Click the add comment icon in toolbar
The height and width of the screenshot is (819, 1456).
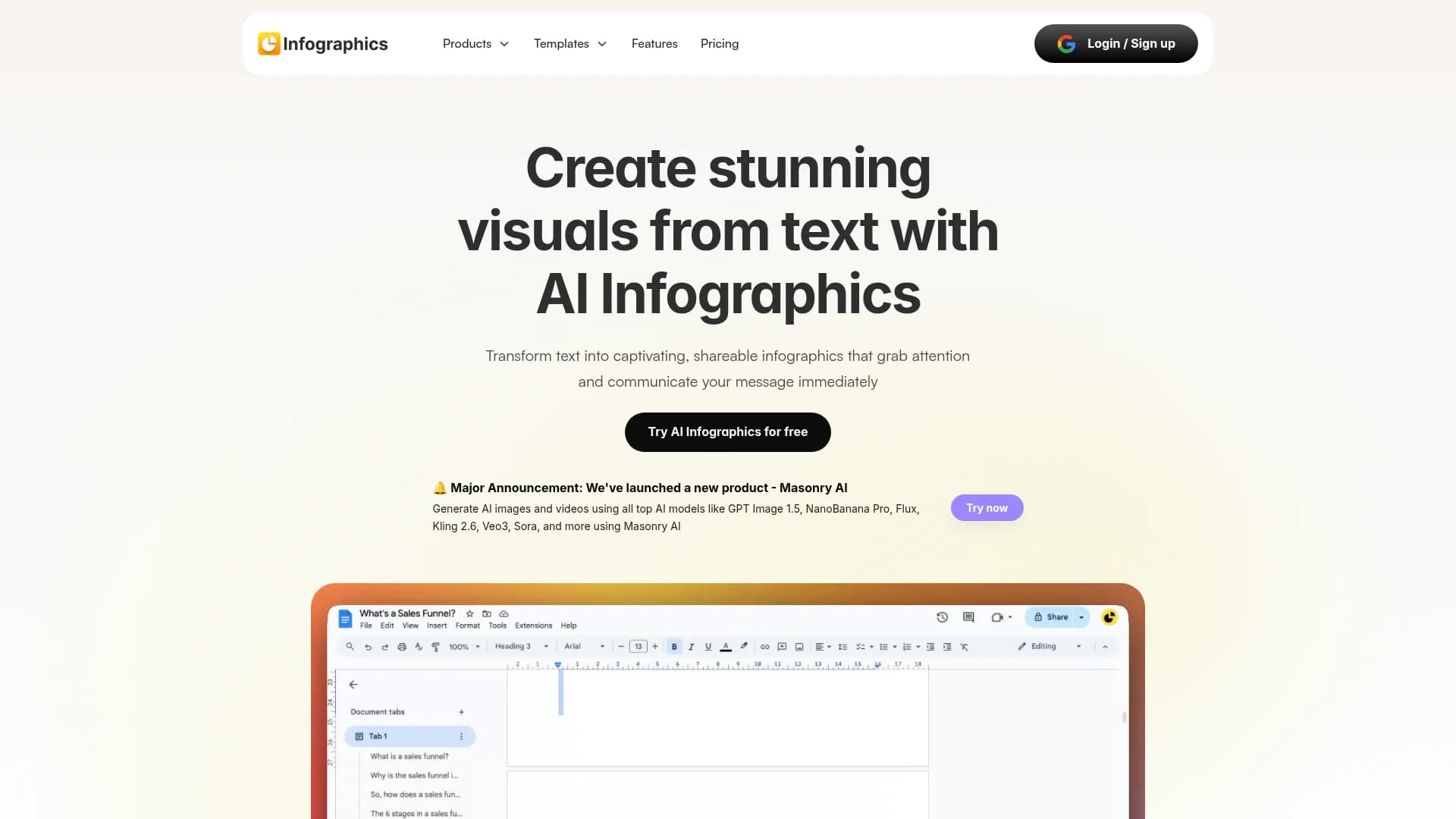point(782,647)
